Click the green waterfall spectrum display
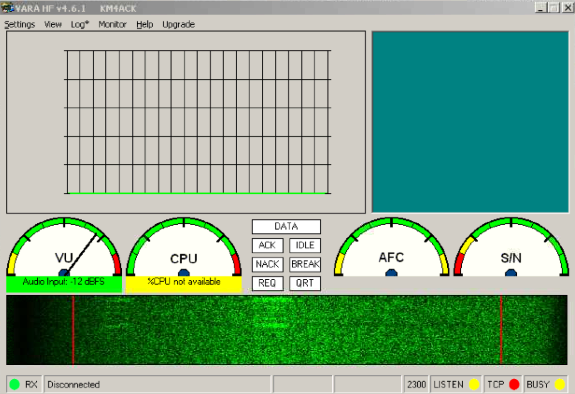The image size is (575, 394). click(x=287, y=330)
